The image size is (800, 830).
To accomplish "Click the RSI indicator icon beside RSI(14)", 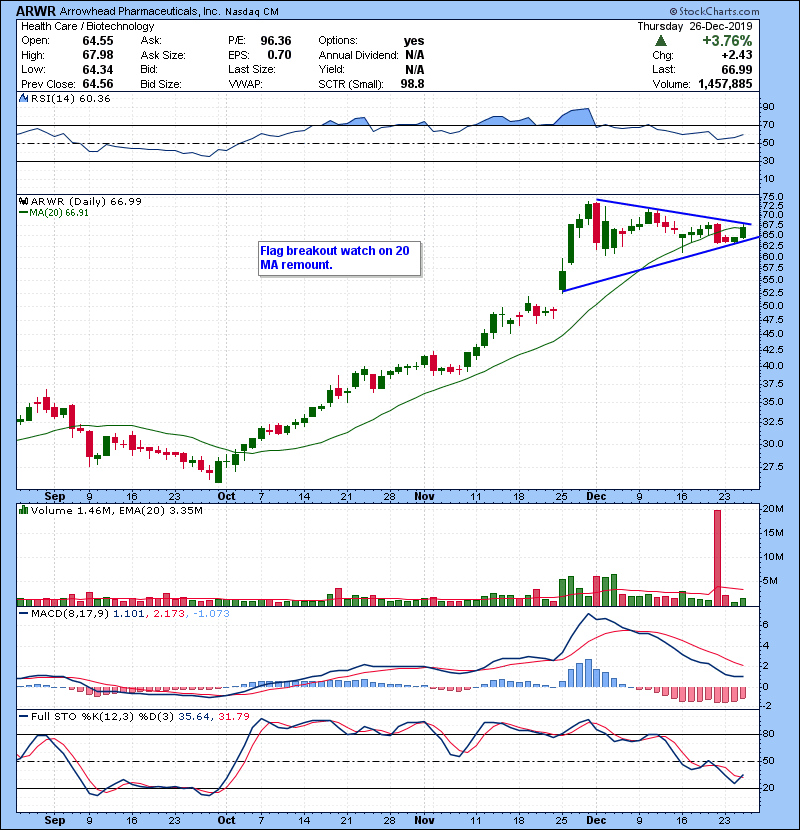I will [23, 98].
